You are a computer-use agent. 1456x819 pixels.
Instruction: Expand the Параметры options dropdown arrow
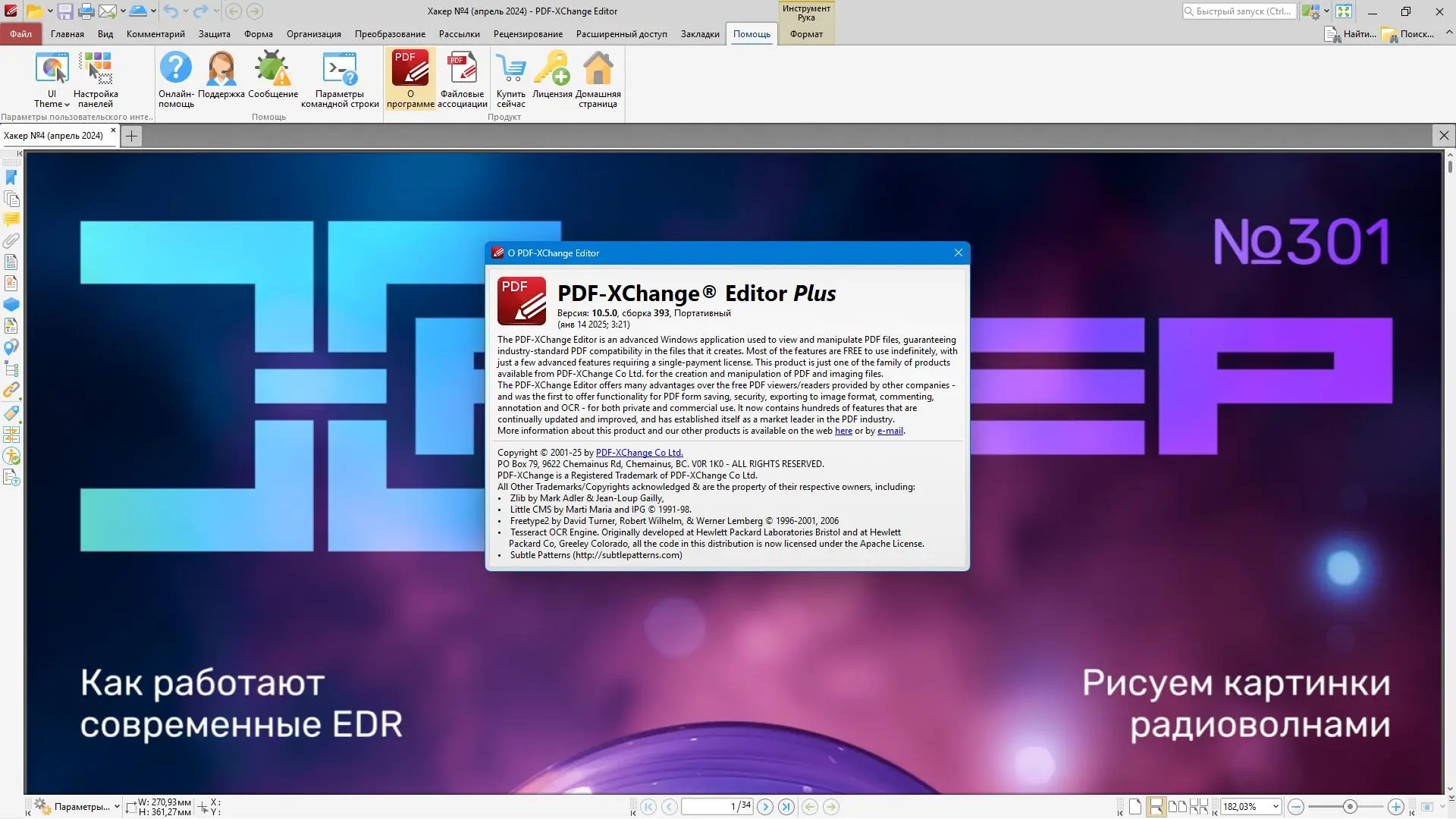pos(117,807)
